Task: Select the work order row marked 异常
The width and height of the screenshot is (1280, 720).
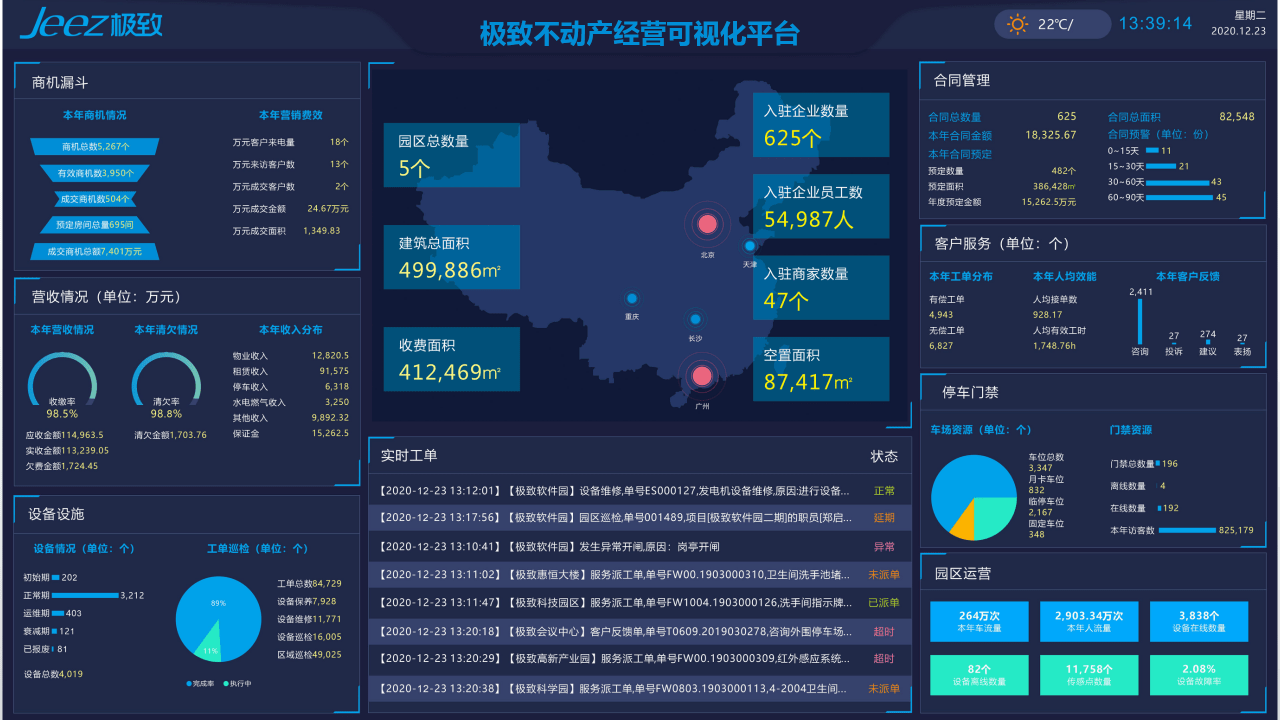Action: 641,547
